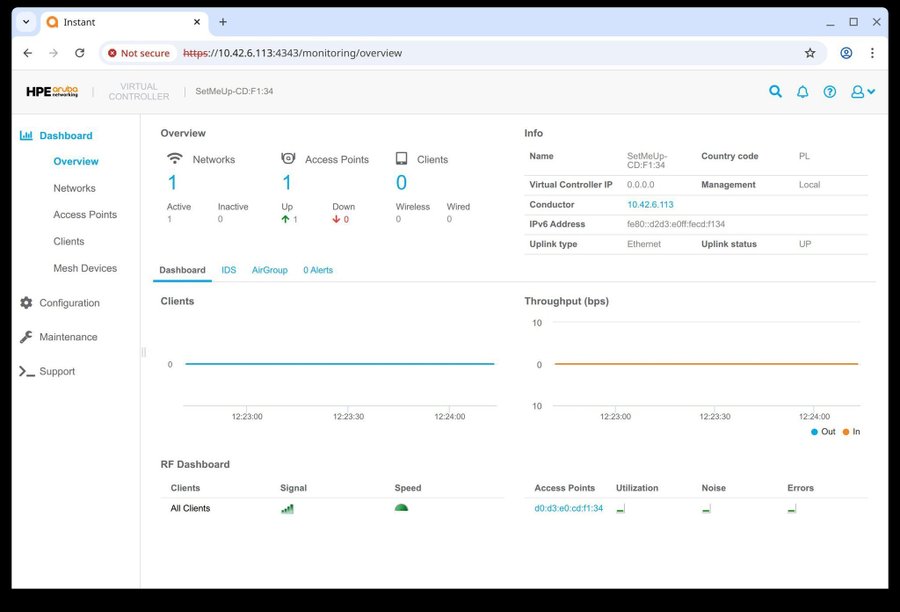Click the search magnifier icon in header
Screen dimensions: 900x612
pyautogui.click(x=775, y=91)
